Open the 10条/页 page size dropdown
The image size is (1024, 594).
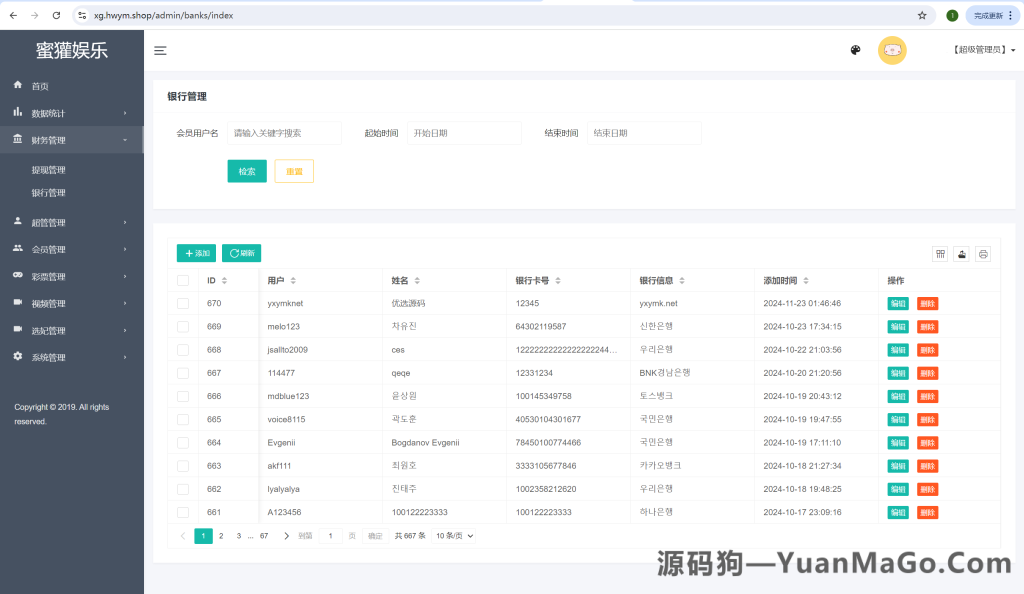click(x=453, y=535)
